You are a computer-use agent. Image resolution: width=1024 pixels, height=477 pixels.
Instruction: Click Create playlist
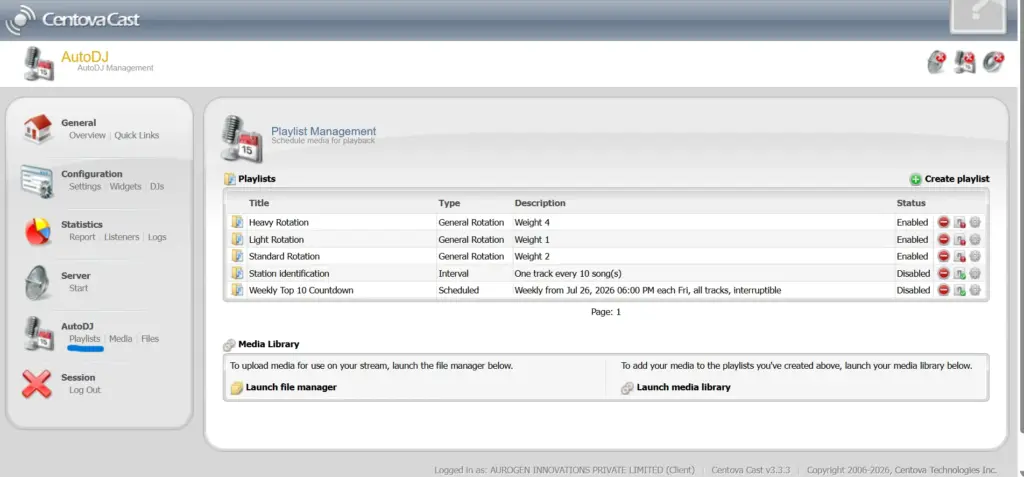point(950,179)
